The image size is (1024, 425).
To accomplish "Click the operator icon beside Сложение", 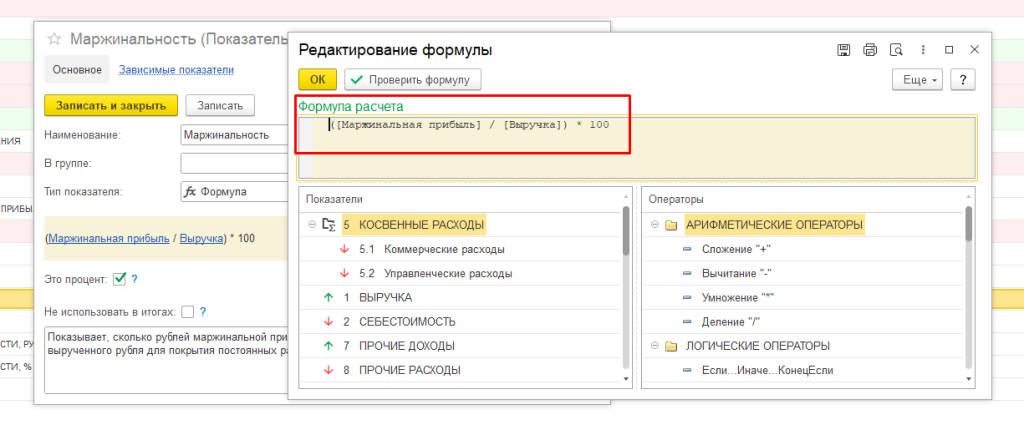I will pos(686,249).
